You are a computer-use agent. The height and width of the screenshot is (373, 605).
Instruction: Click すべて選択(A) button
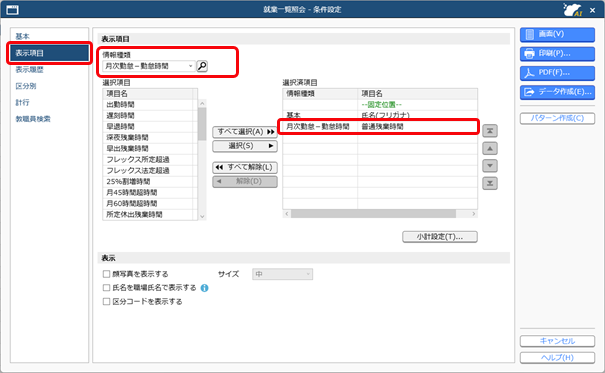pyautogui.click(x=245, y=132)
